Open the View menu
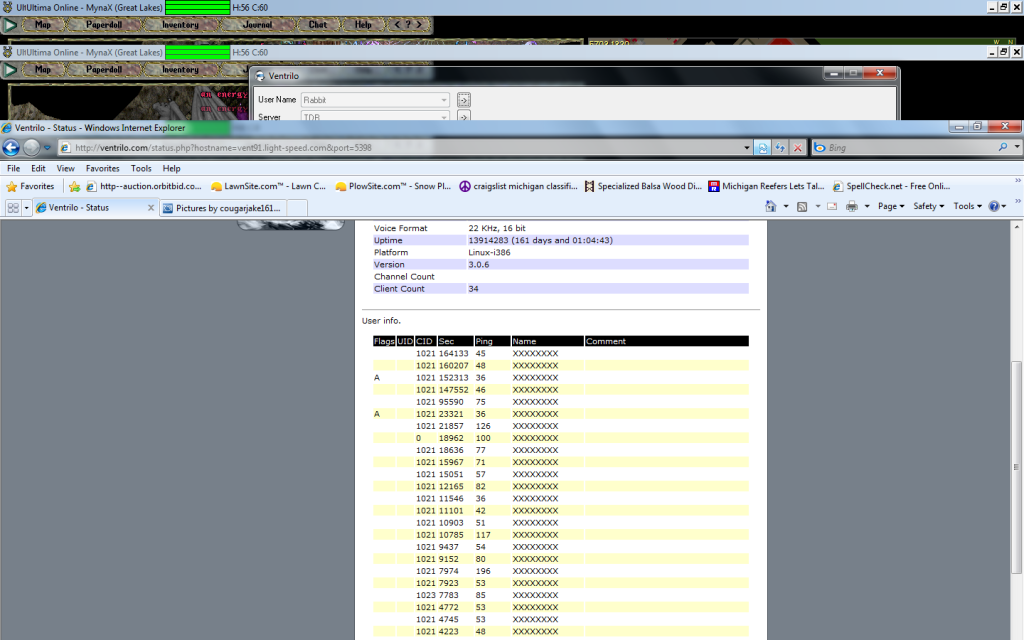This screenshot has height=640, width=1024. point(65,168)
